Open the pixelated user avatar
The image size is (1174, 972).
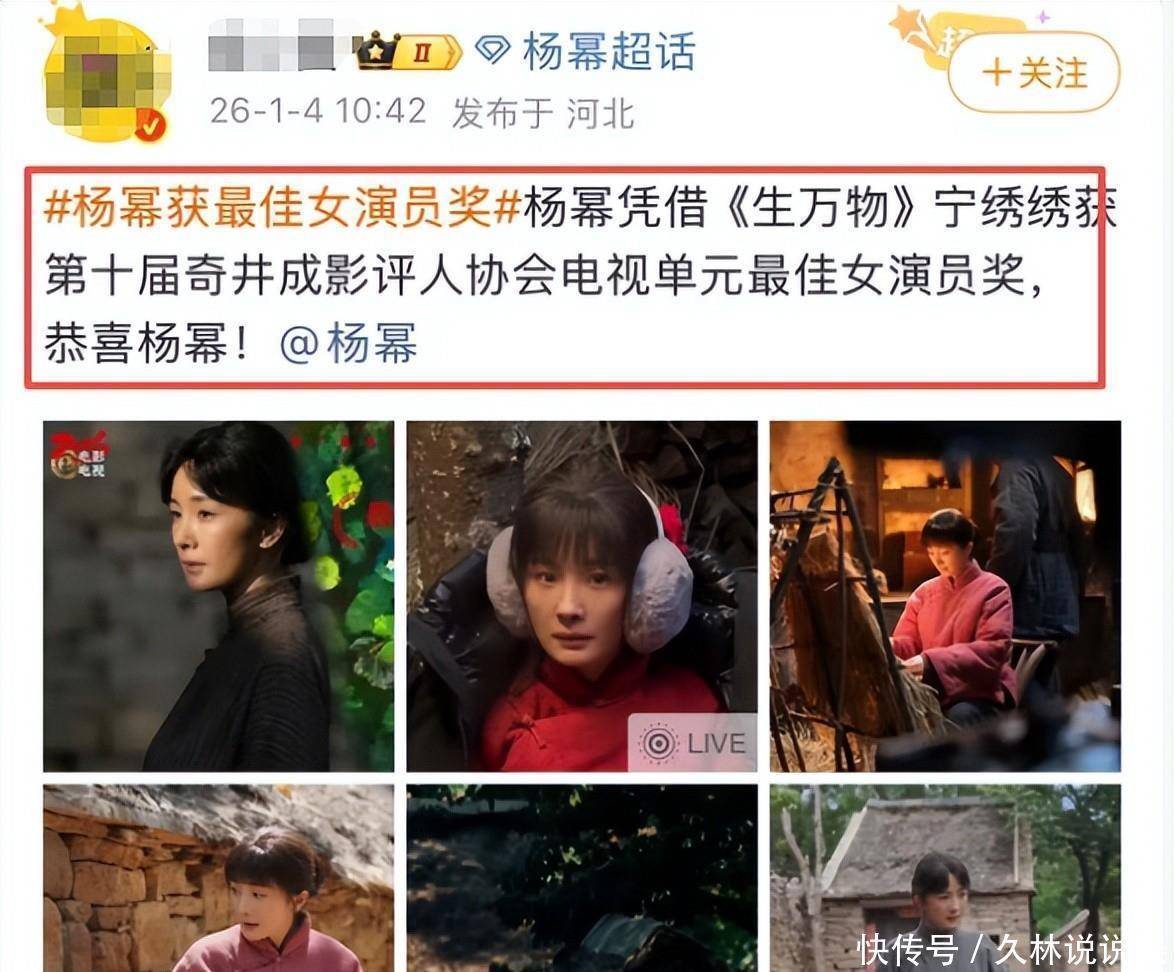pos(106,76)
